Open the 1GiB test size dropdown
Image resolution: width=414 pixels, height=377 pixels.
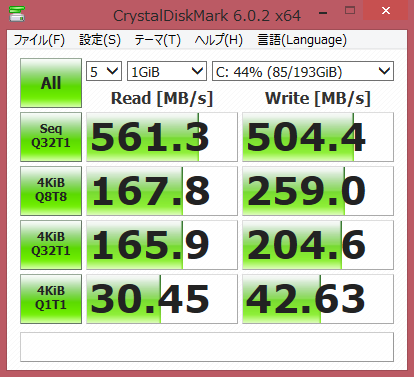point(167,71)
